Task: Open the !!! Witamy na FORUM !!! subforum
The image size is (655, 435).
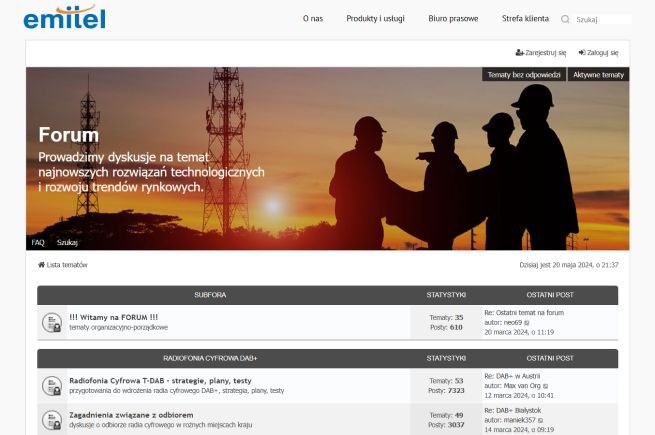Action: (114, 317)
